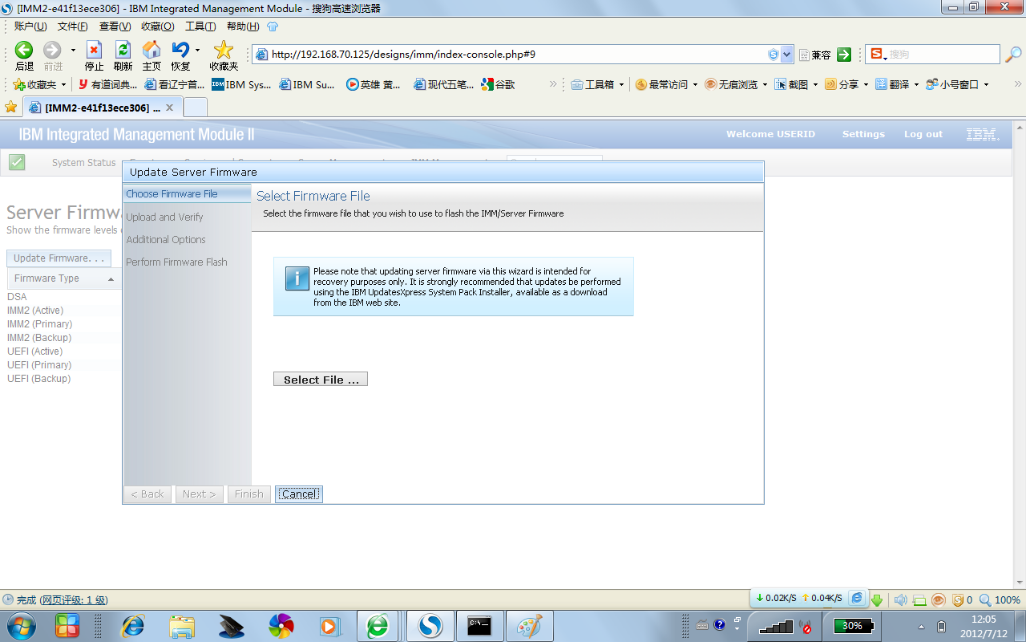
Task: Click the Log out link
Action: click(923, 134)
